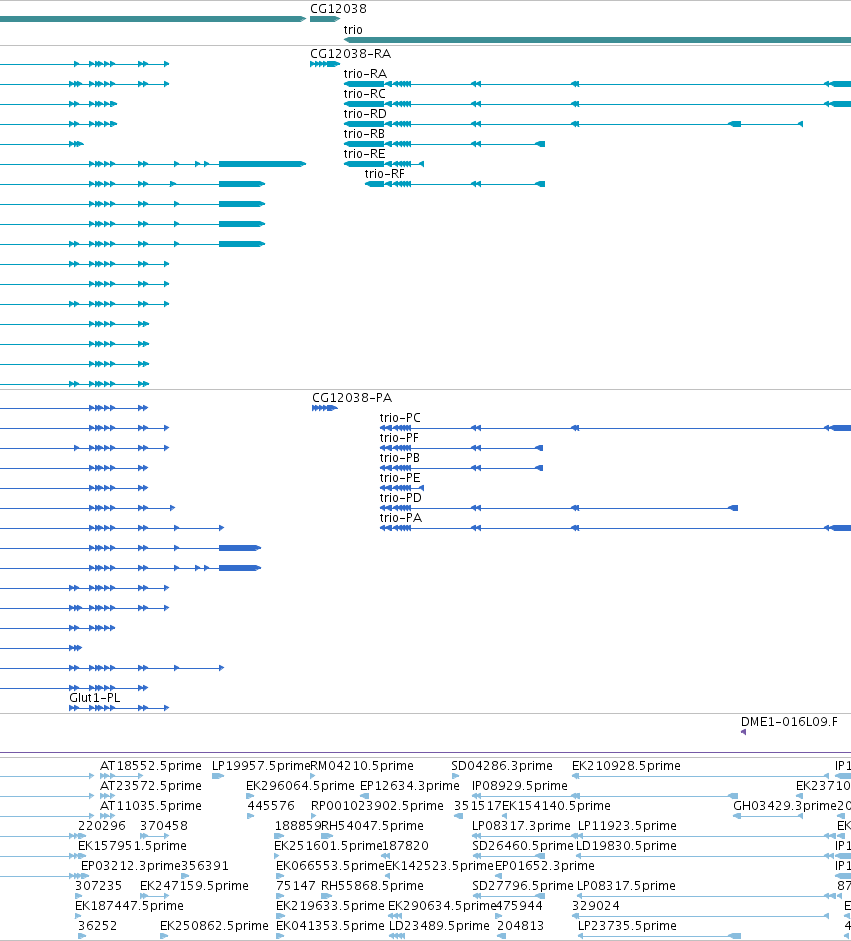Click the LP08317.5prime EST label

[x=626, y=886]
